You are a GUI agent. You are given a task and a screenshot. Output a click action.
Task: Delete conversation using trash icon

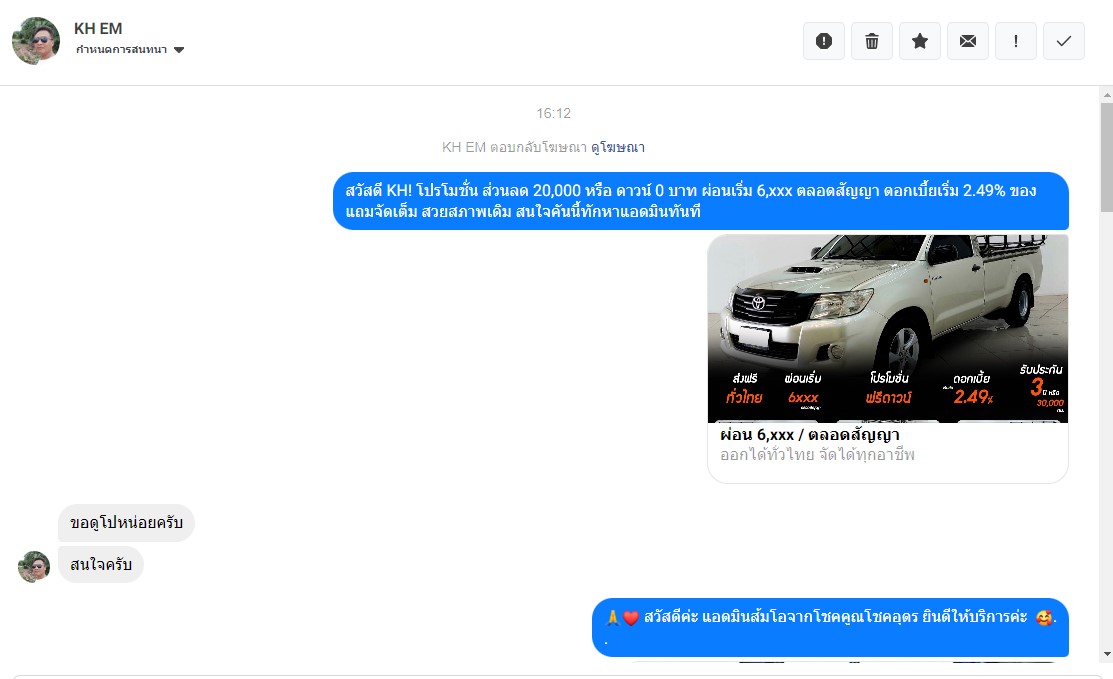pyautogui.click(x=872, y=41)
